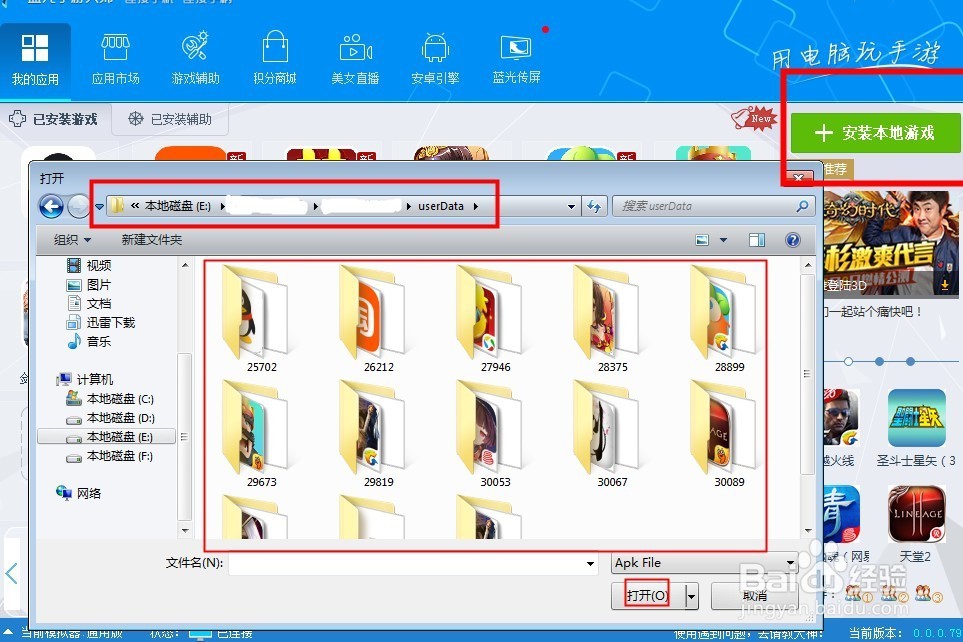Go back with the dialog back arrow

tap(51, 206)
